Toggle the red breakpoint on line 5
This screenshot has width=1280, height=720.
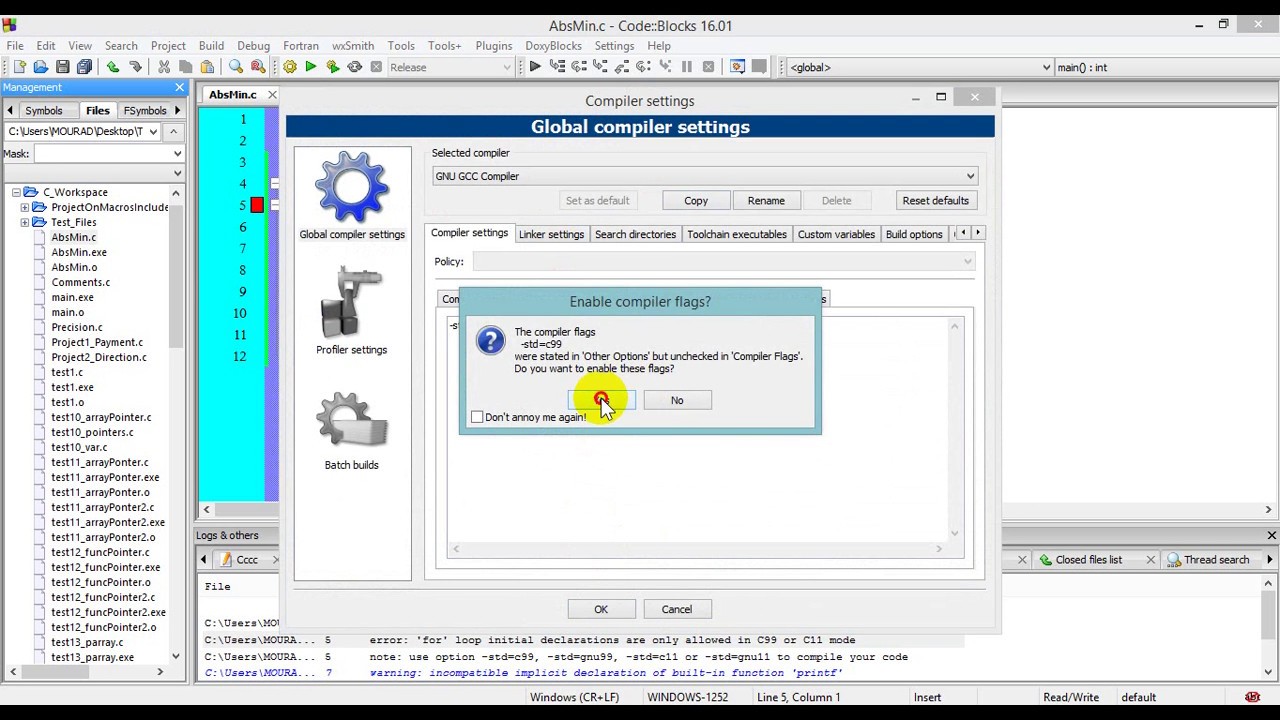click(257, 205)
